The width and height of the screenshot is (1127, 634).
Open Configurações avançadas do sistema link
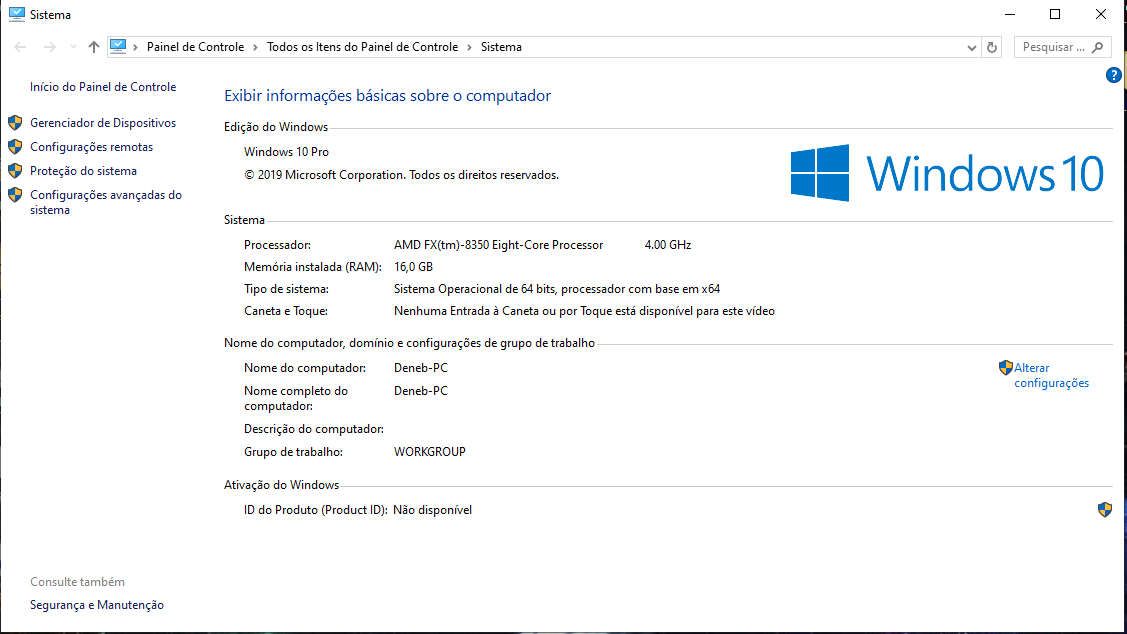tap(106, 202)
